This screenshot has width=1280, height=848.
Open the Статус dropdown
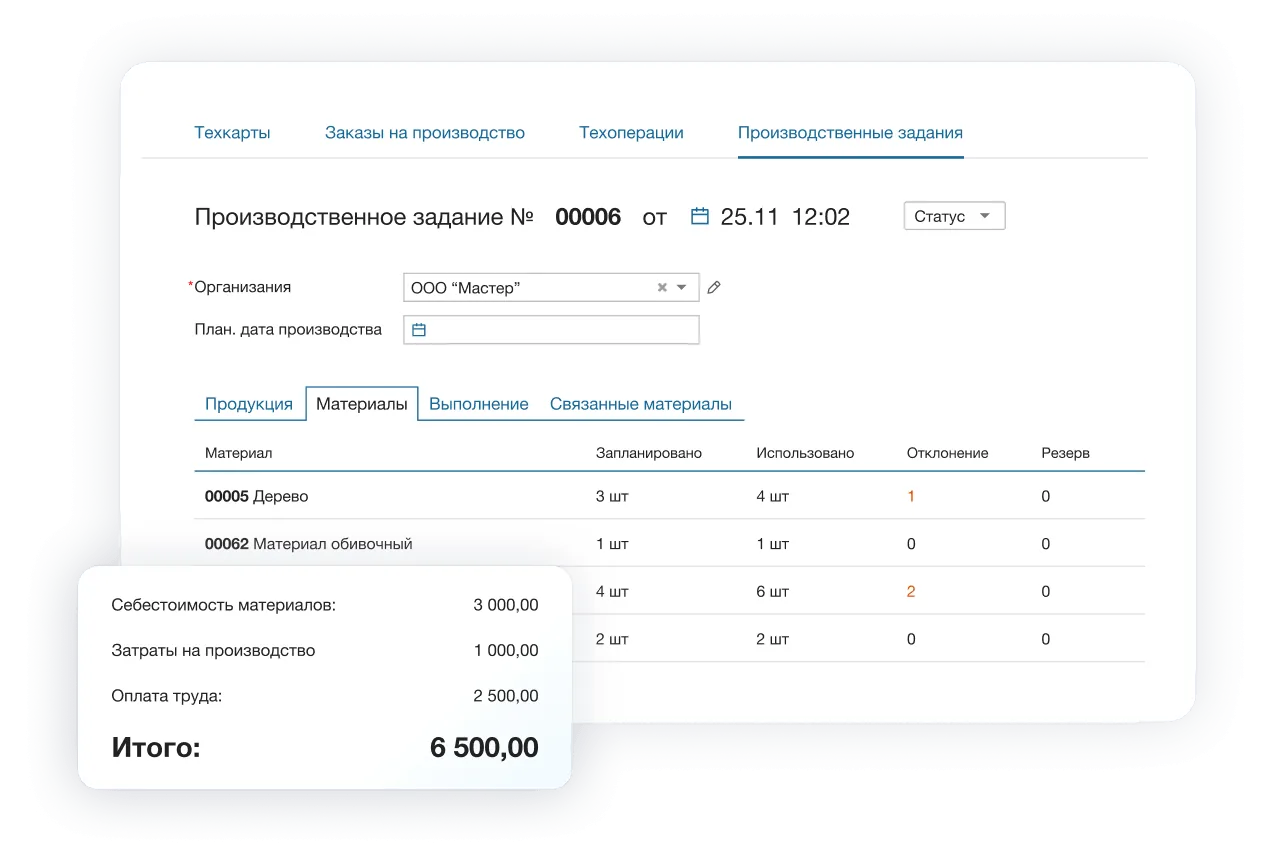pos(954,217)
